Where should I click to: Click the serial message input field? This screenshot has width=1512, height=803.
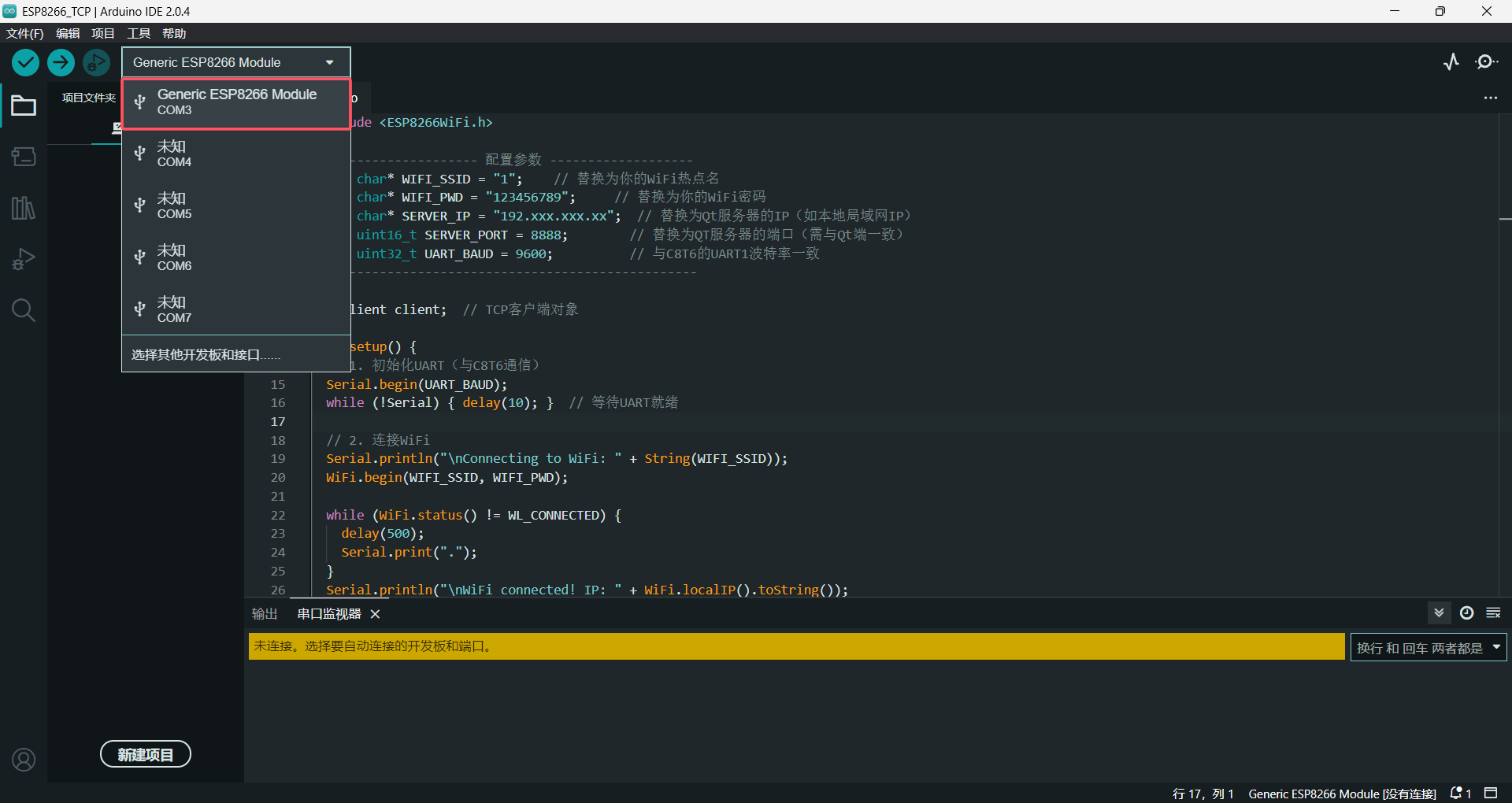(x=796, y=646)
